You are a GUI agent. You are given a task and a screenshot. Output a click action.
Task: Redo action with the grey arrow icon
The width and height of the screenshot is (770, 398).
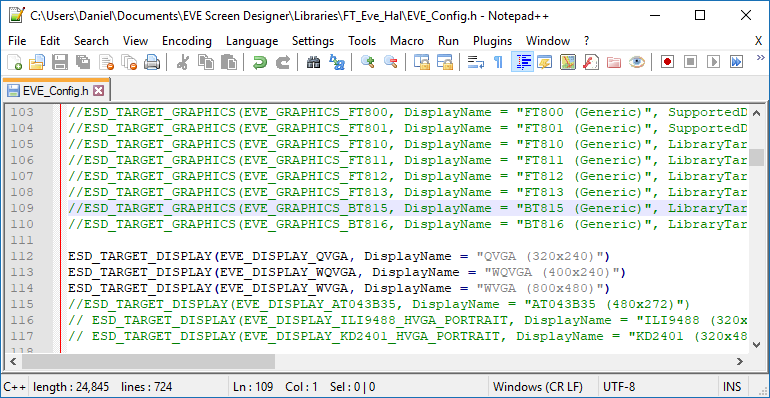click(x=282, y=62)
